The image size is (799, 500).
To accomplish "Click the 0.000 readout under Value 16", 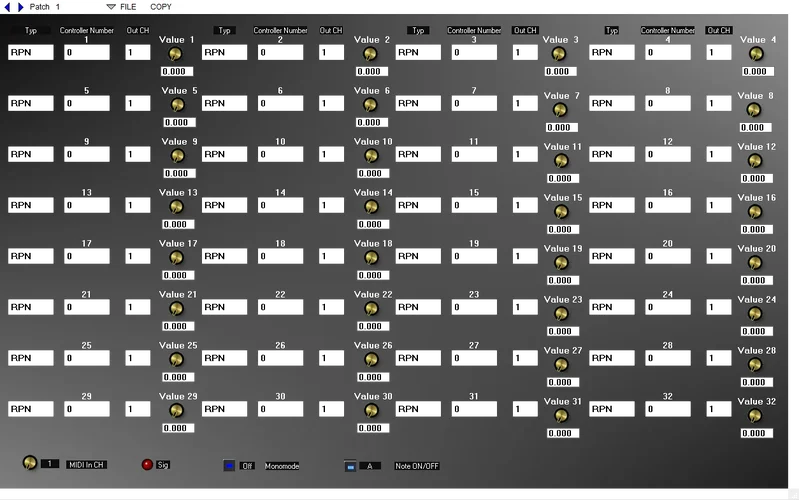I will tap(757, 229).
